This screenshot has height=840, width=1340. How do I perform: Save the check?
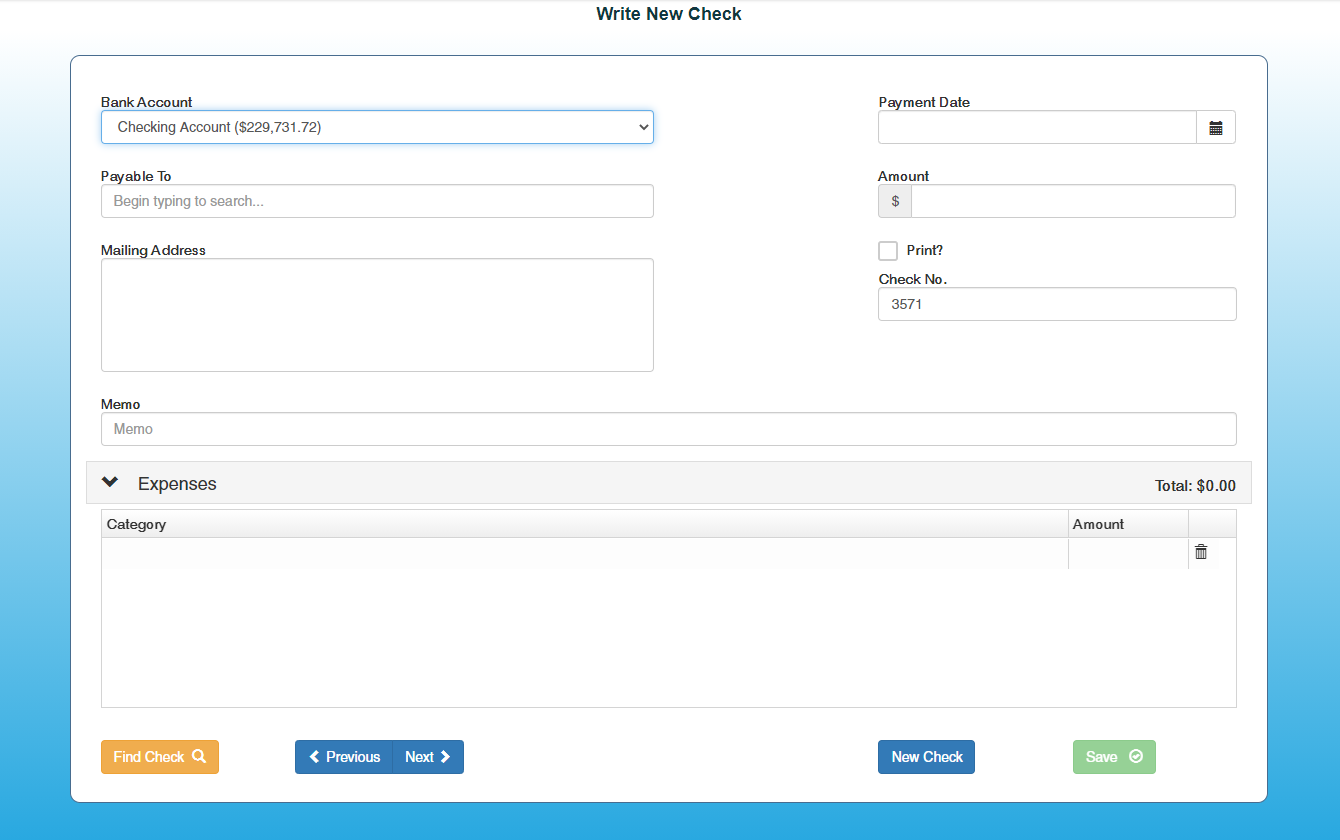pos(1114,757)
